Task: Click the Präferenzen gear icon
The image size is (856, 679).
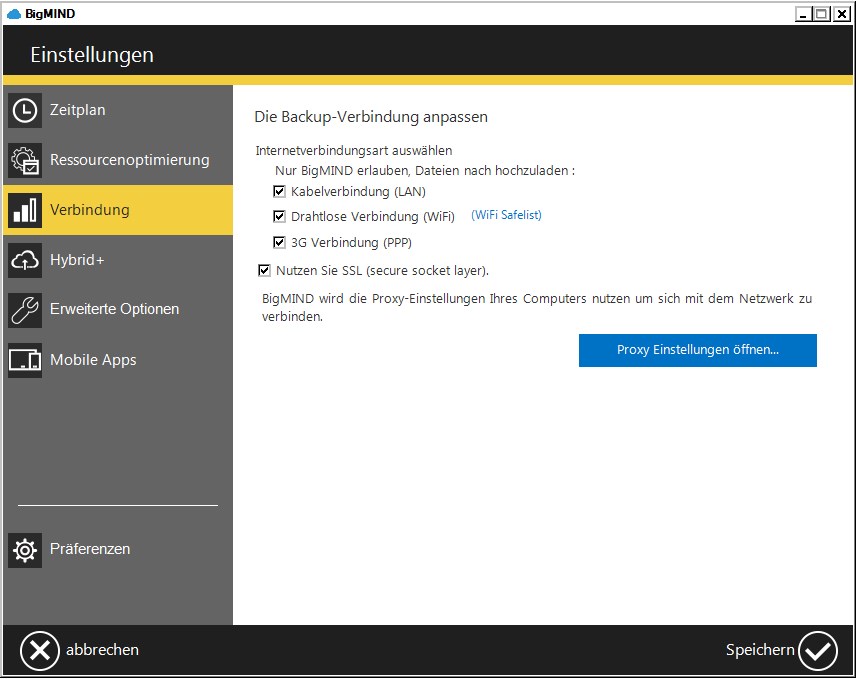Action: (x=25, y=550)
